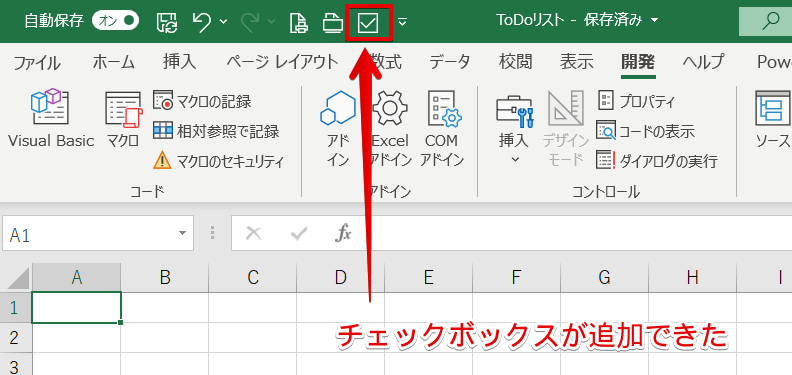Select column C header
Viewport: 792px width, 375px height.
click(253, 277)
